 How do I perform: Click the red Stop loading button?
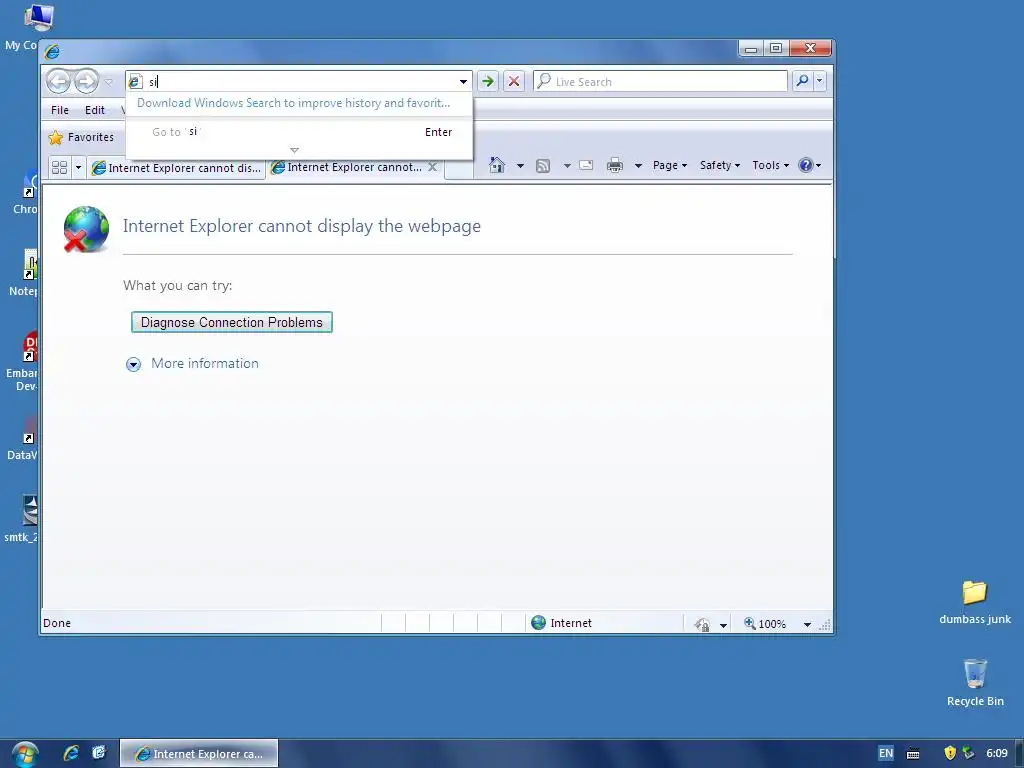pyautogui.click(x=514, y=82)
